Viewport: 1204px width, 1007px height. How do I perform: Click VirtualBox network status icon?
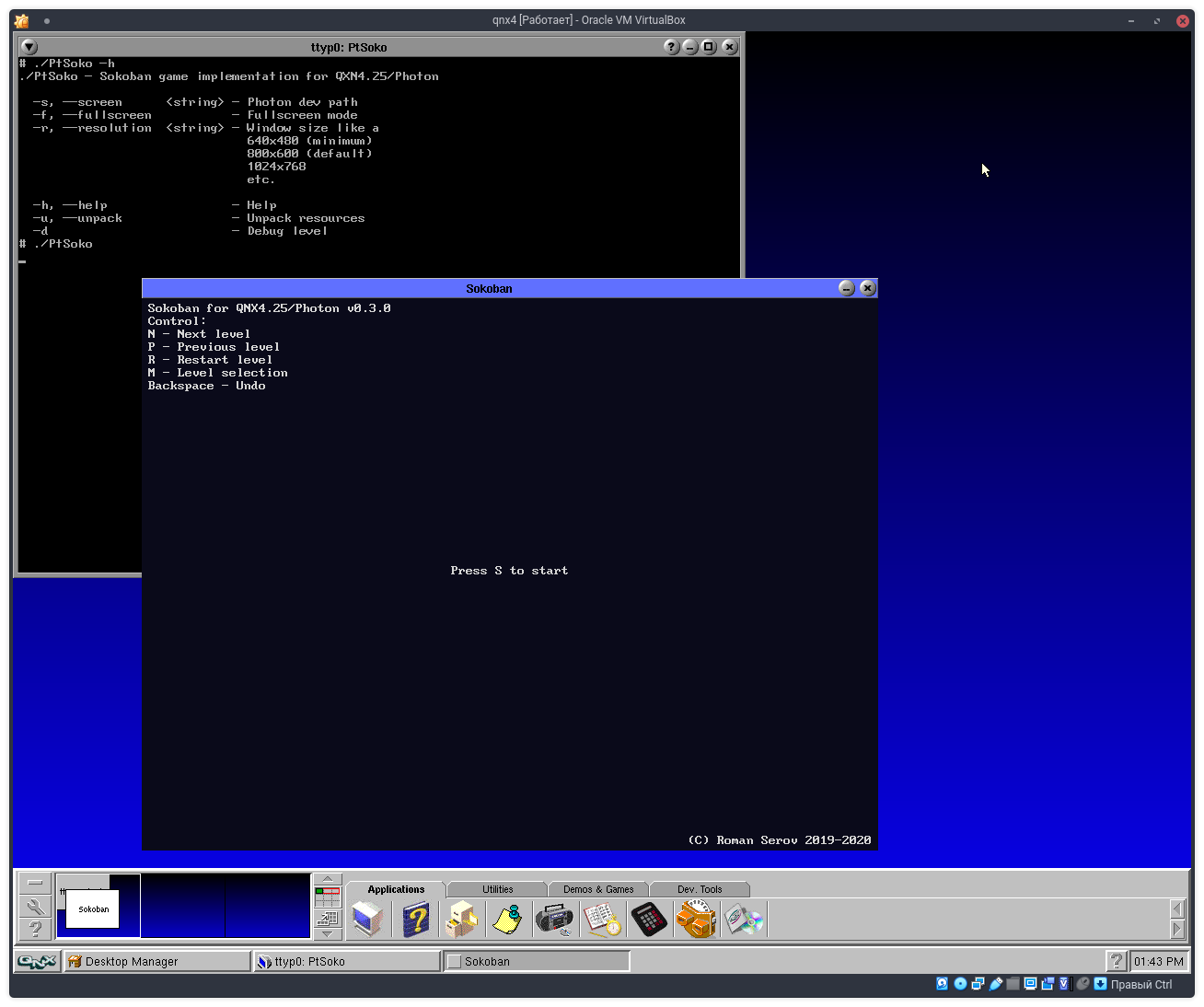978,984
